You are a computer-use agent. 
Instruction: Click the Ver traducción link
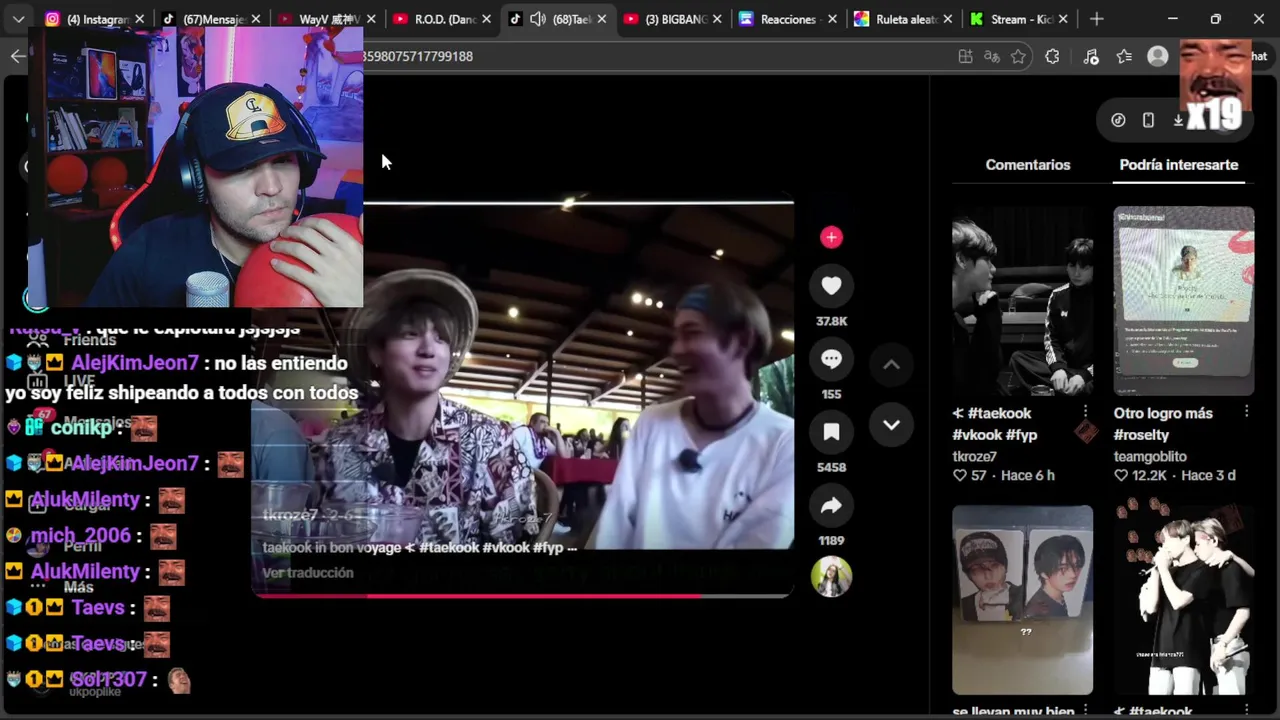[308, 573]
